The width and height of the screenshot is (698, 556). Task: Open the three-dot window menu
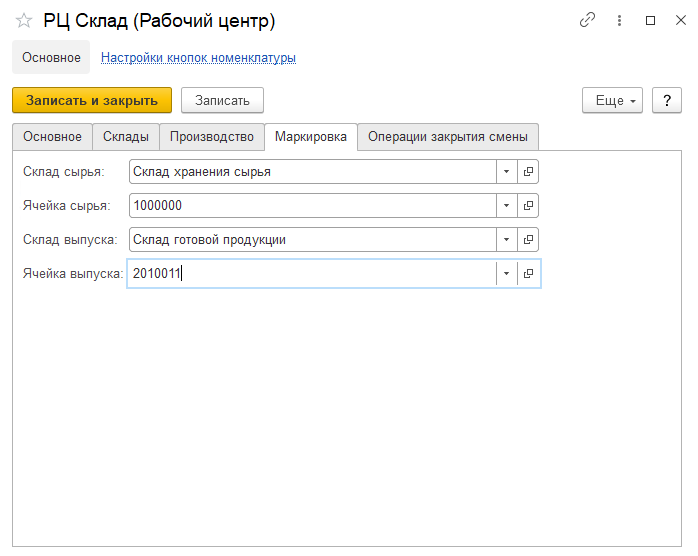[619, 21]
